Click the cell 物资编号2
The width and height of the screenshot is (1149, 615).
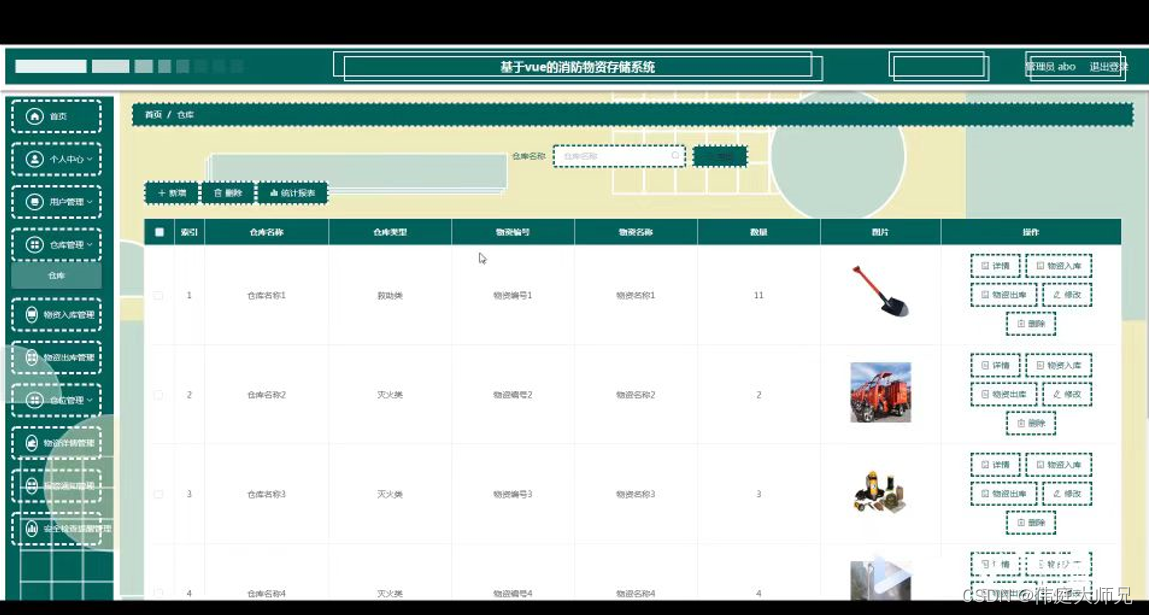click(513, 394)
